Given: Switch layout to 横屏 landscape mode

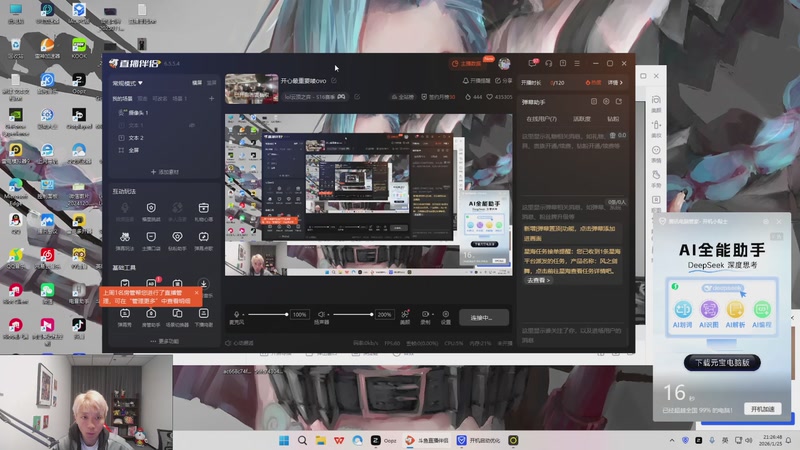Looking at the screenshot, I should click(x=197, y=83).
